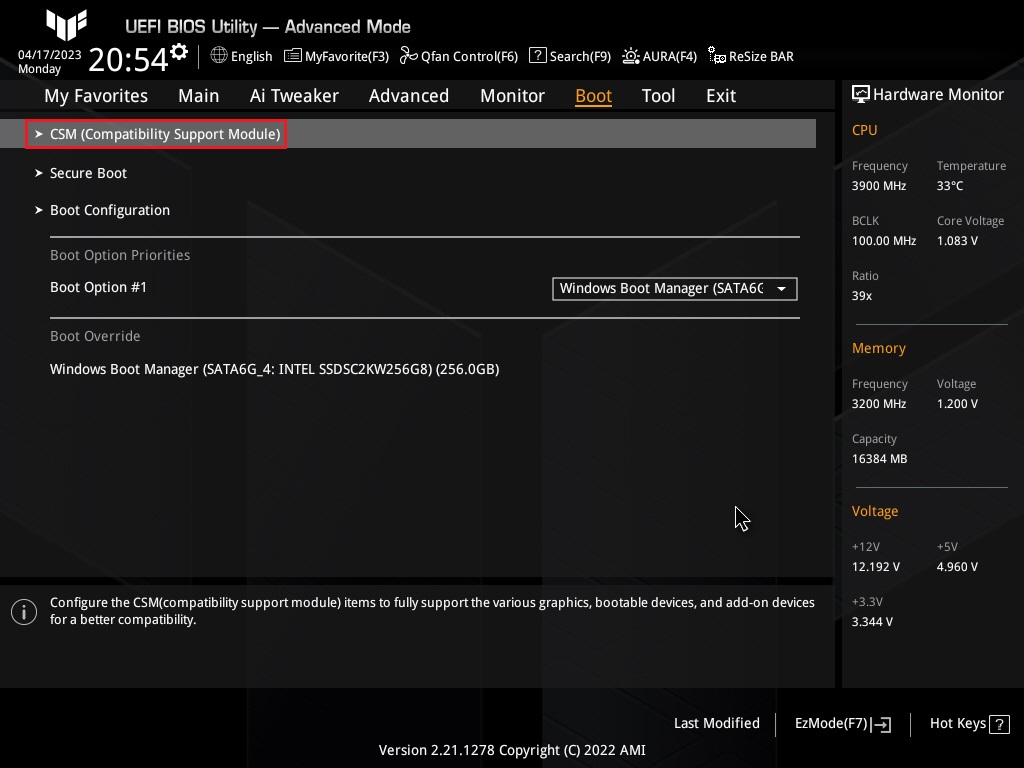This screenshot has height=768, width=1024.
Task: Click the AURA lighting icon
Action: [630, 56]
